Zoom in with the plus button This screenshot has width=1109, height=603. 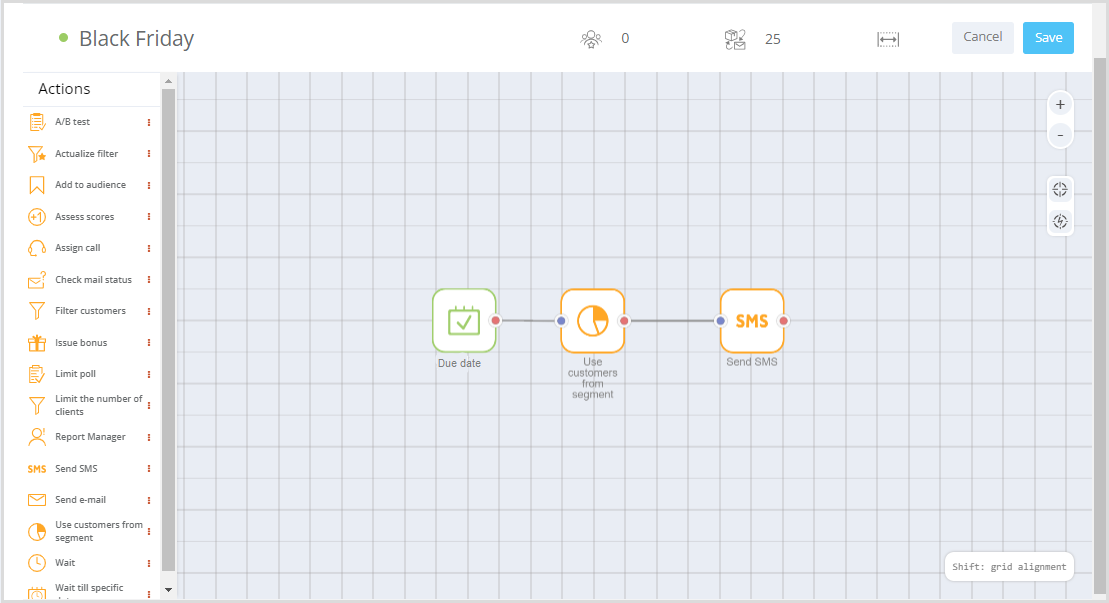click(x=1060, y=104)
